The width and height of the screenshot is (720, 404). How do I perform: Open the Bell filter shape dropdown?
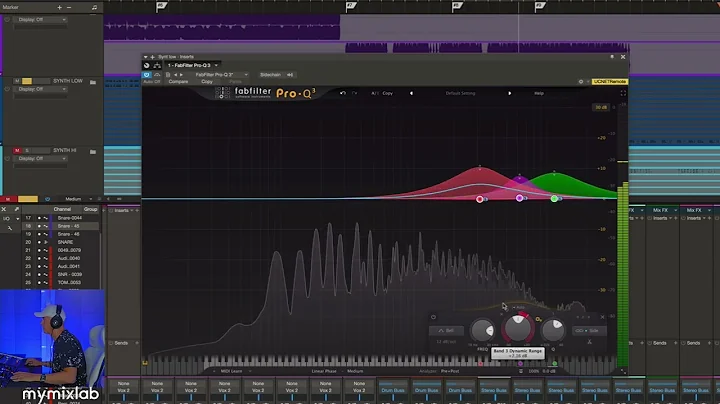point(446,331)
